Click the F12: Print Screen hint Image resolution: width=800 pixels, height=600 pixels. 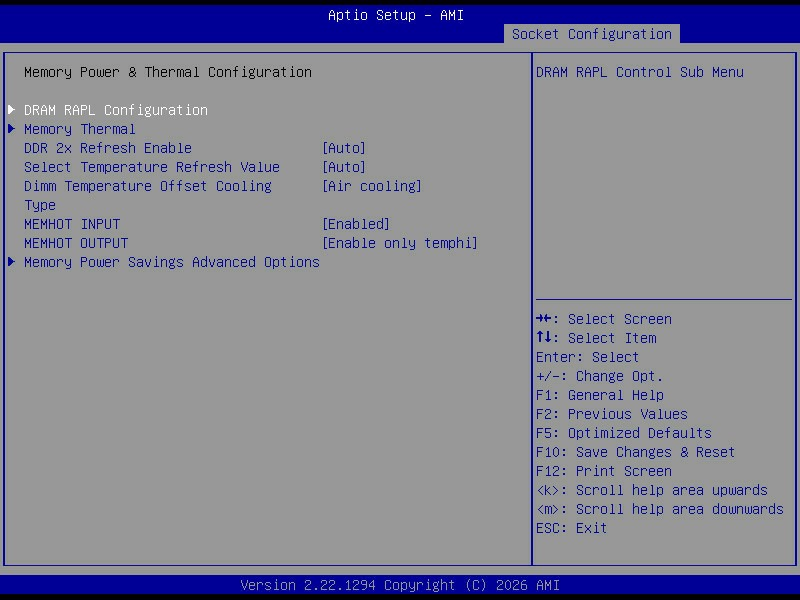click(x=604, y=471)
